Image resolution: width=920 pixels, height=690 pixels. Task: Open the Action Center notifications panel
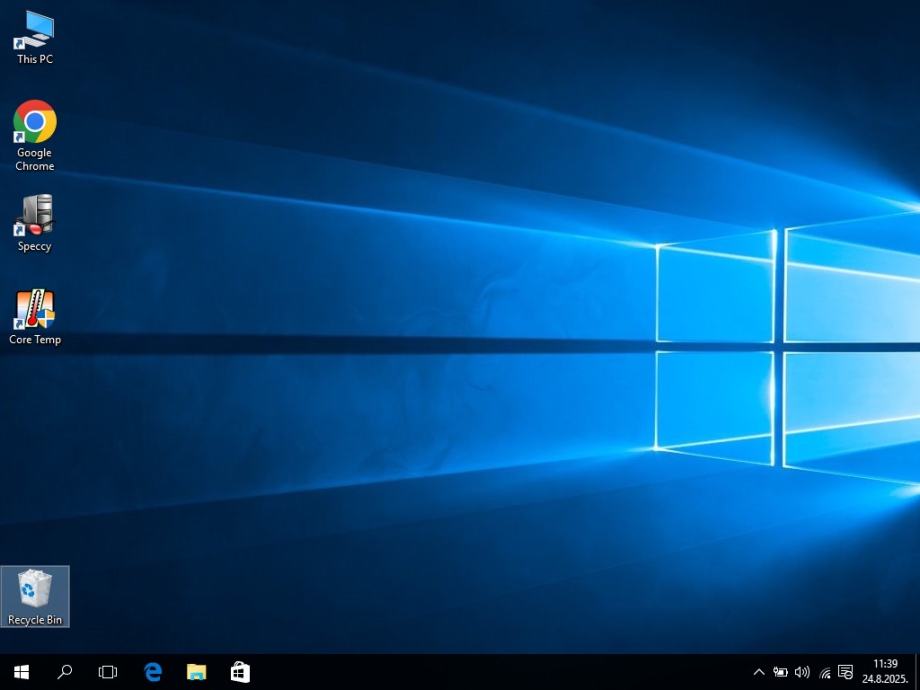[846, 672]
